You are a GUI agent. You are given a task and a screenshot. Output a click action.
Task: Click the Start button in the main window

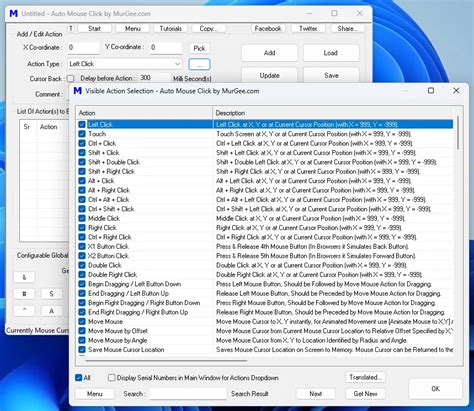pos(94,28)
